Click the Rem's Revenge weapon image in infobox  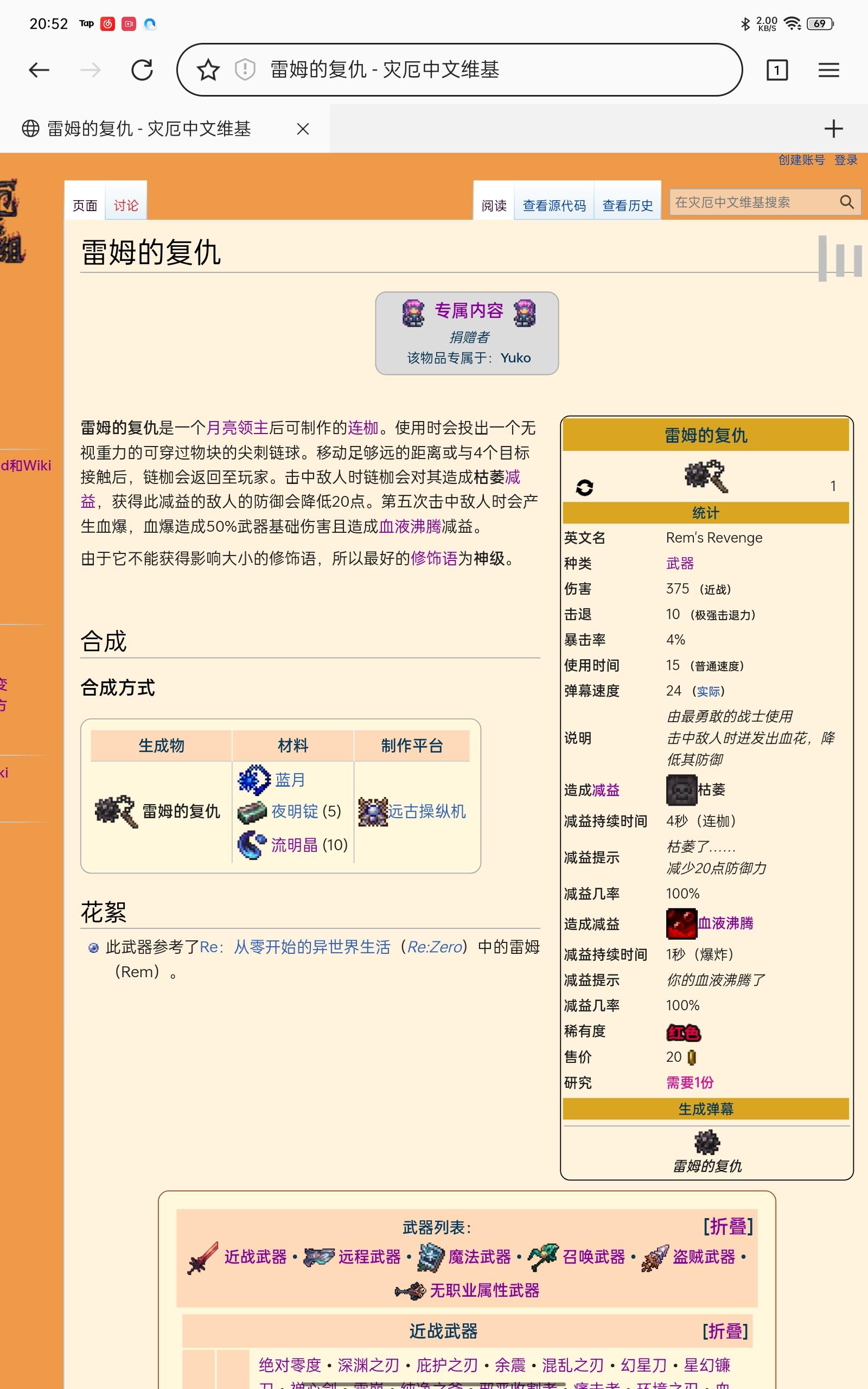click(706, 476)
